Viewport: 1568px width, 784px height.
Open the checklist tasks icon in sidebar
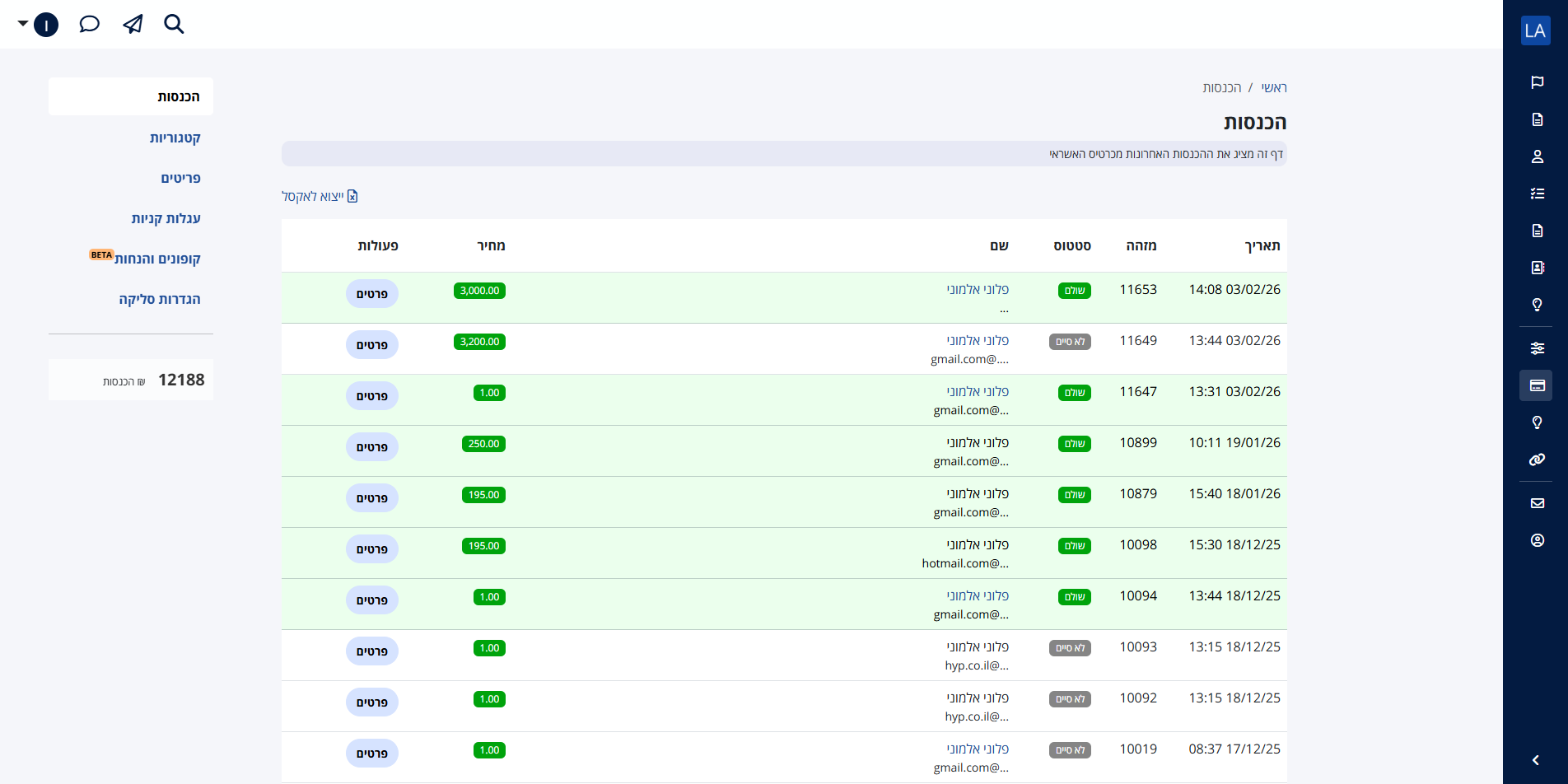pos(1537,194)
